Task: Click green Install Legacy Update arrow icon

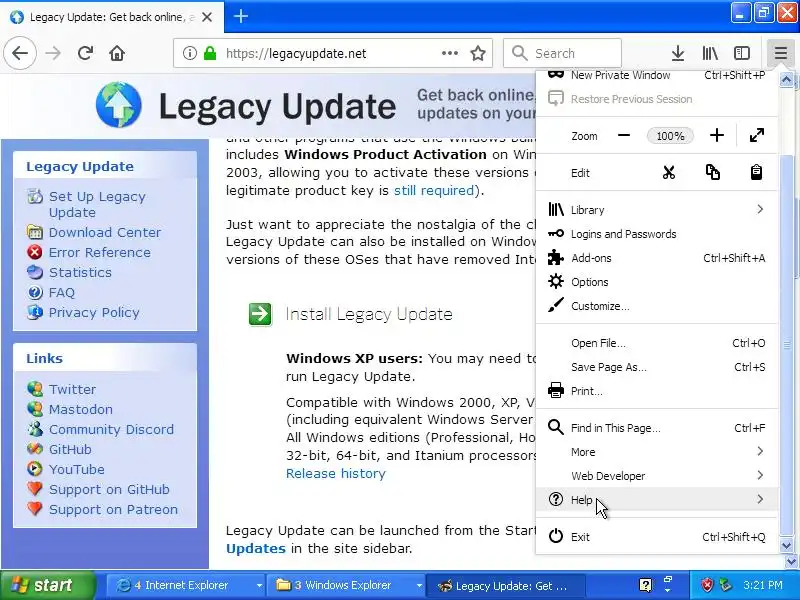Action: tap(260, 314)
